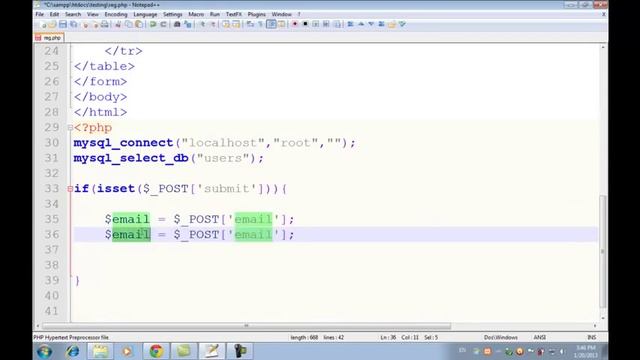Click the INS indicator in status bar
The image size is (640, 360).
591,338
